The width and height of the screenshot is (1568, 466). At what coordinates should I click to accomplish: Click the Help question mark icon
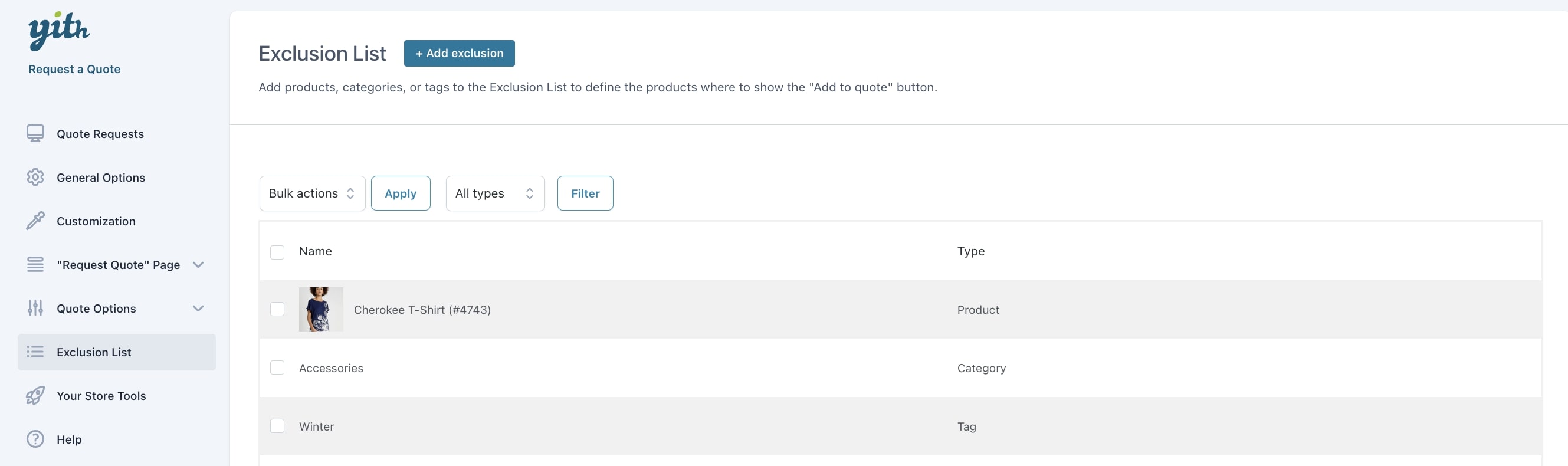coord(35,439)
